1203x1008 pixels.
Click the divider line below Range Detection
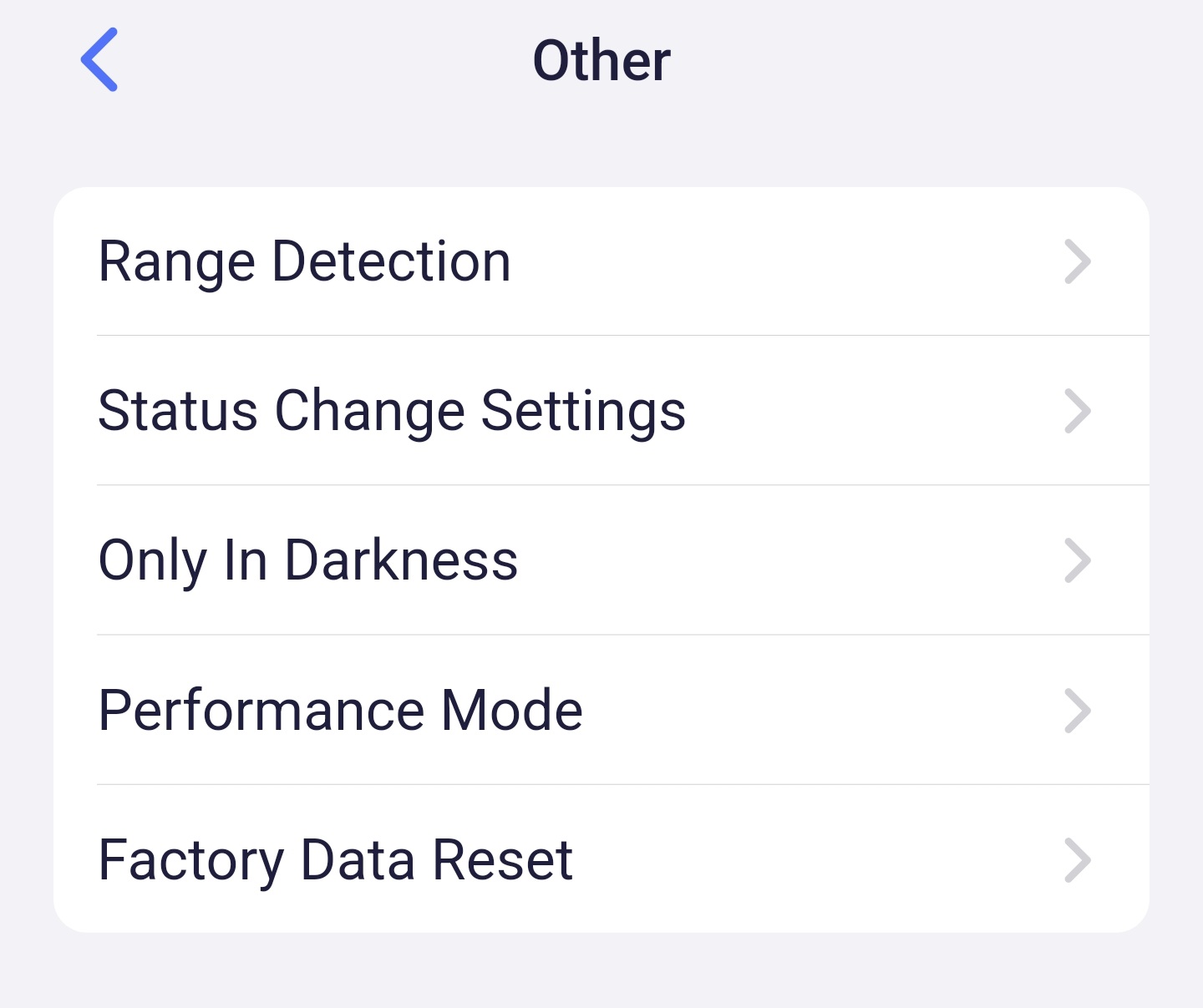pos(622,336)
